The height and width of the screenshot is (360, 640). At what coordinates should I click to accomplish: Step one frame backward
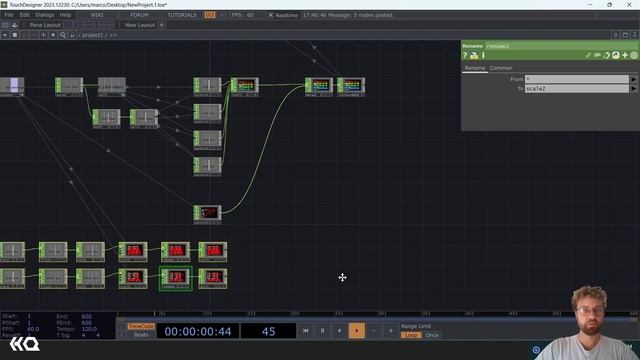pos(340,331)
